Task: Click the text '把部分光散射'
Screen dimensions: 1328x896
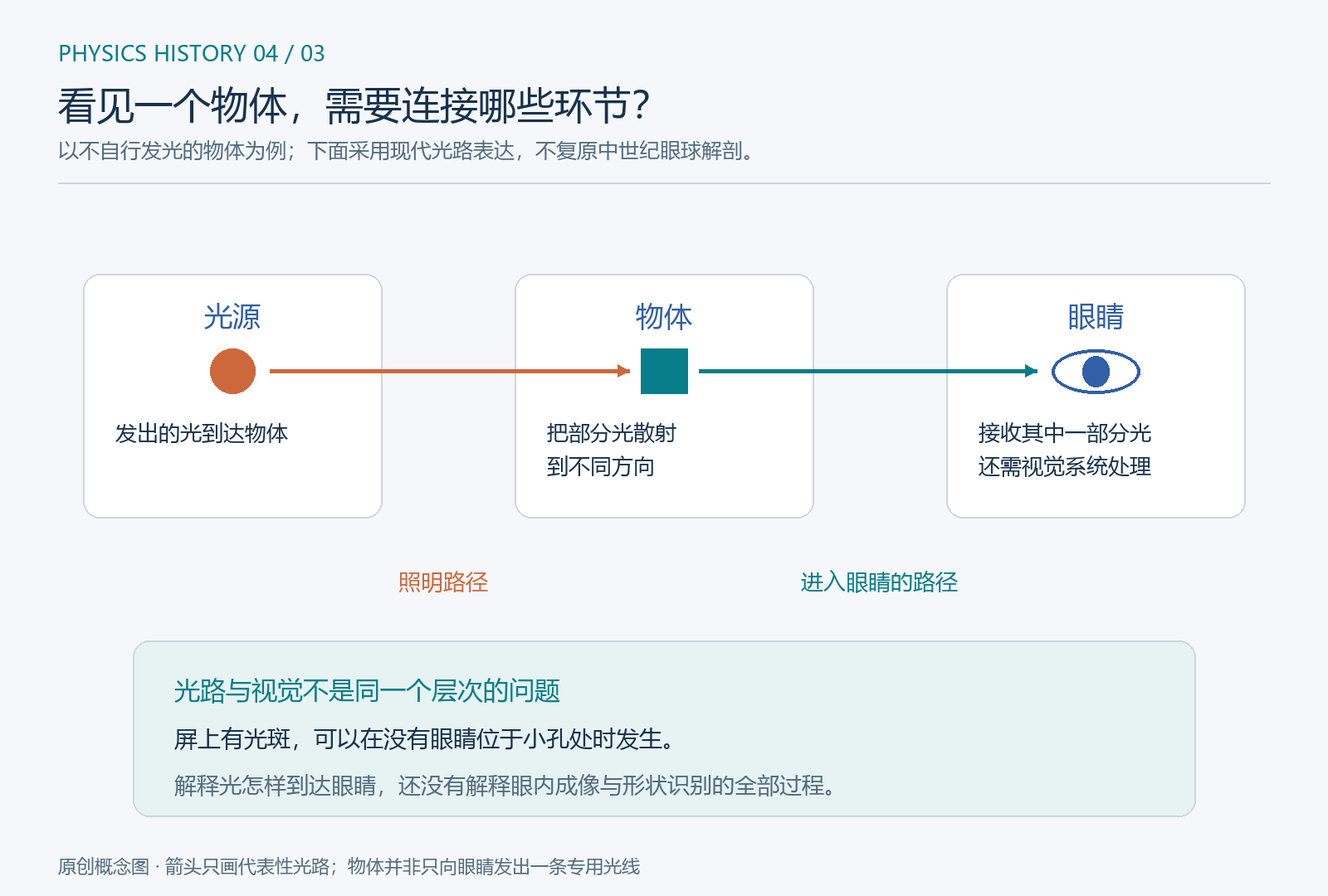Action: tap(612, 433)
